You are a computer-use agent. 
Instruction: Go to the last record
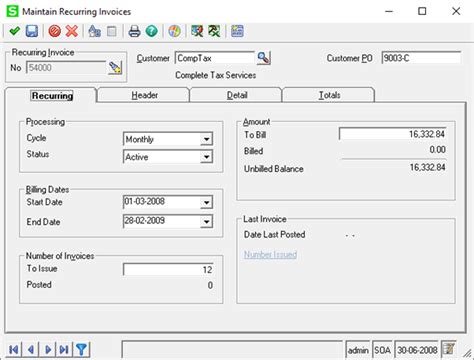pyautogui.click(x=64, y=349)
